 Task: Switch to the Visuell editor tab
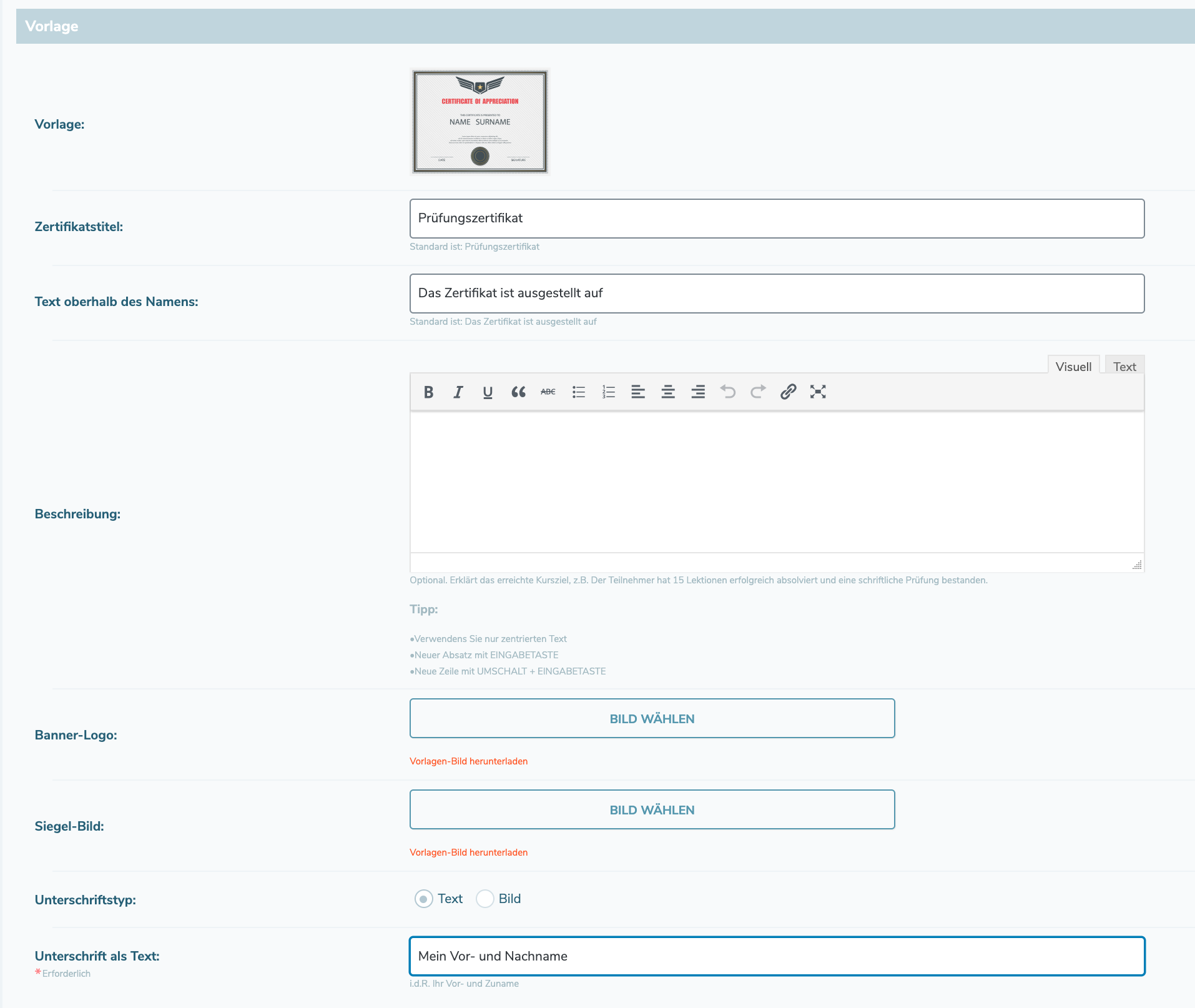tap(1073, 366)
